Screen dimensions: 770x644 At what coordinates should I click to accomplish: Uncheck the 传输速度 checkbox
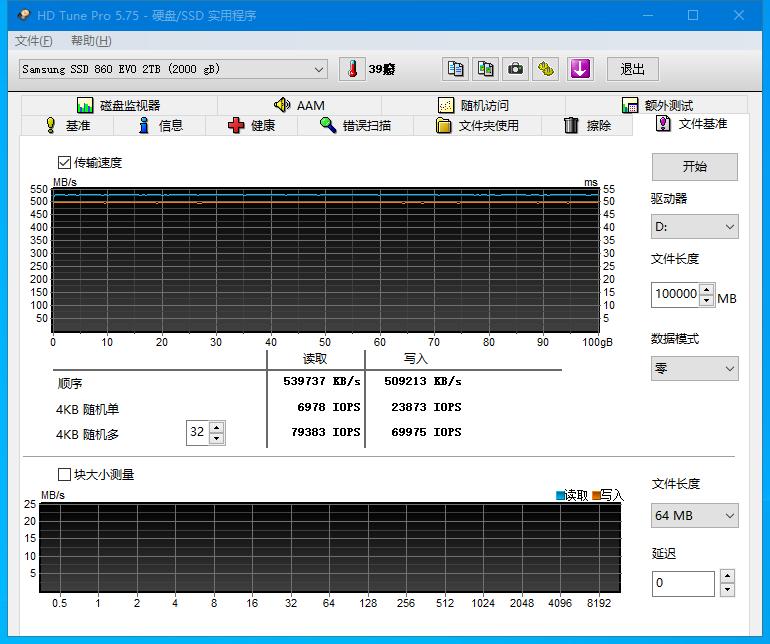tap(64, 163)
